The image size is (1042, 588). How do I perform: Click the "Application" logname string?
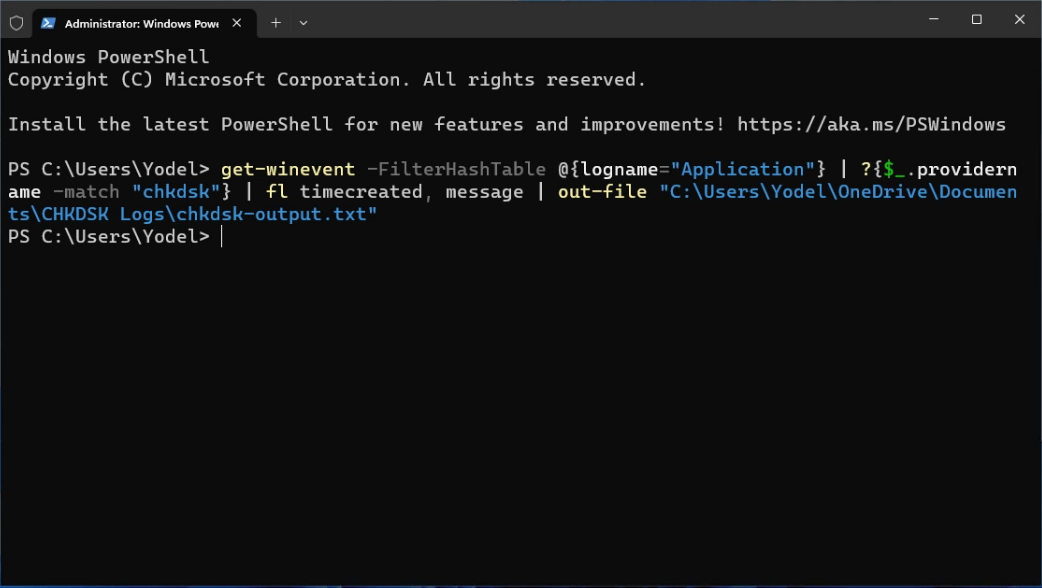(748, 169)
